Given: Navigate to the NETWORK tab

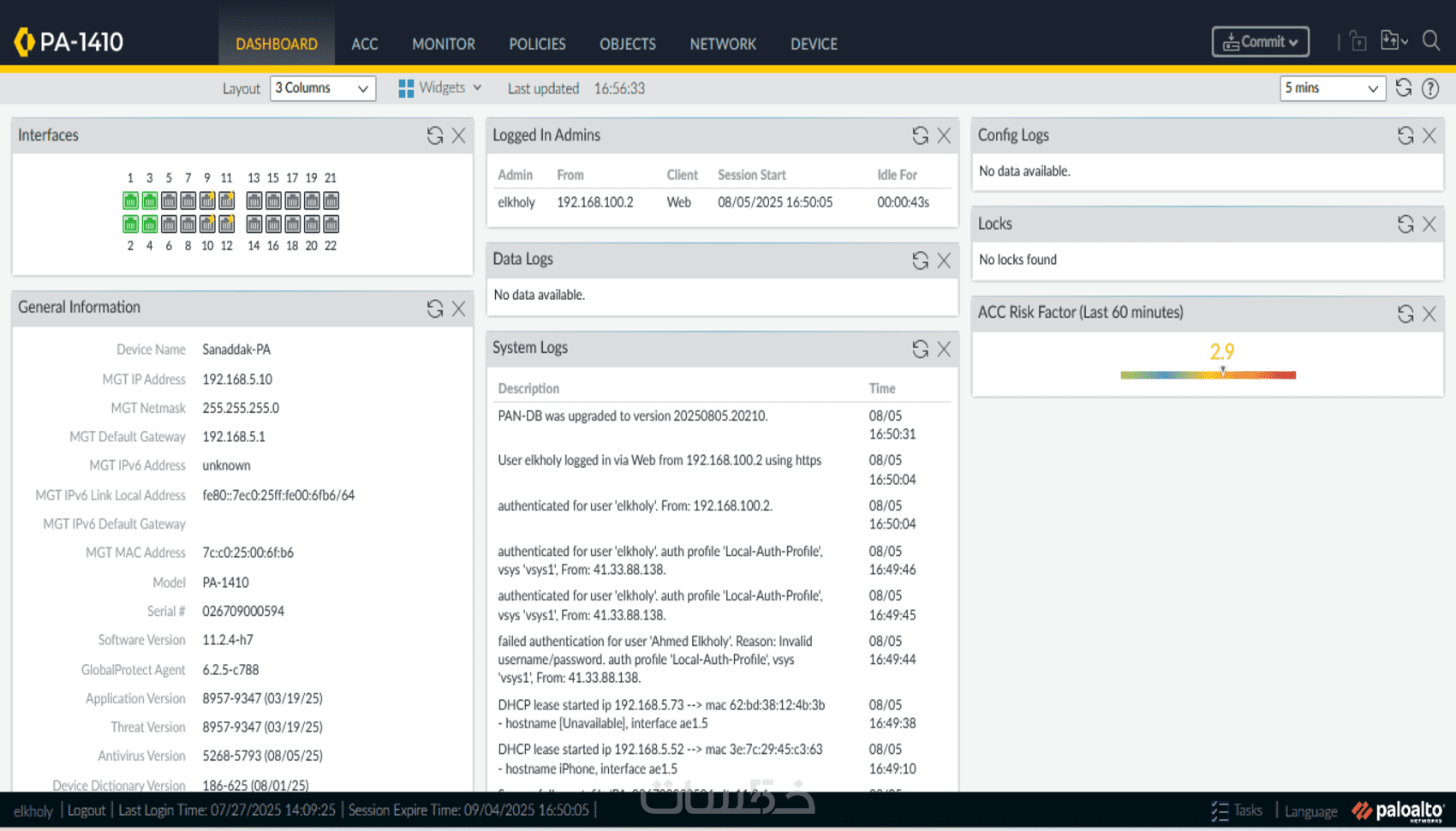Looking at the screenshot, I should tap(723, 44).
